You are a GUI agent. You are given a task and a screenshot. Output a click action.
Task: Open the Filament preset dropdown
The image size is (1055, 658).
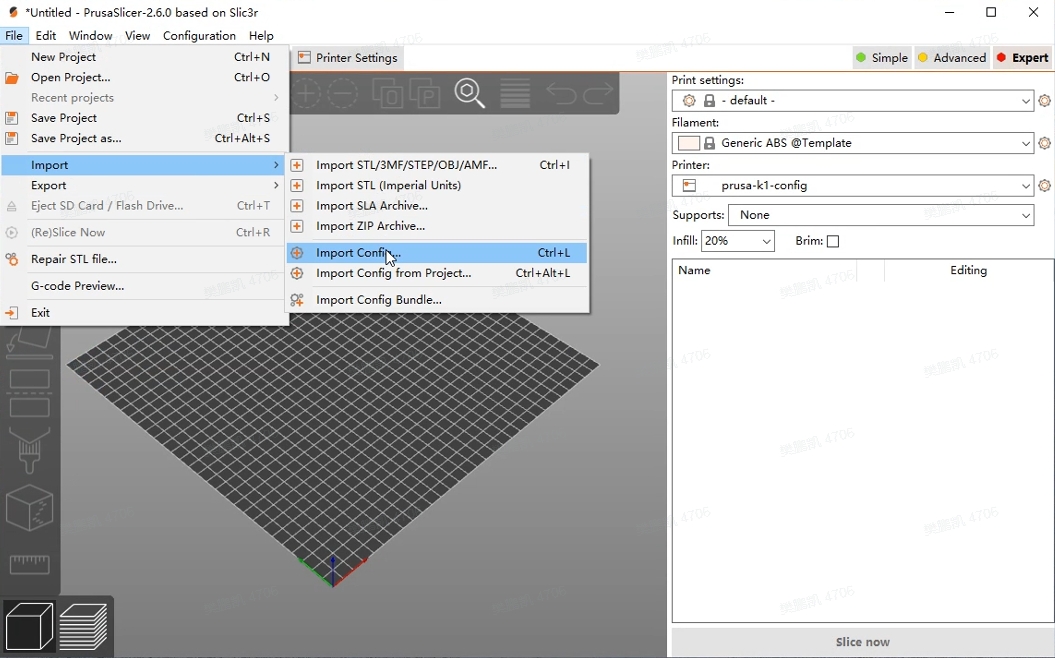click(x=852, y=143)
